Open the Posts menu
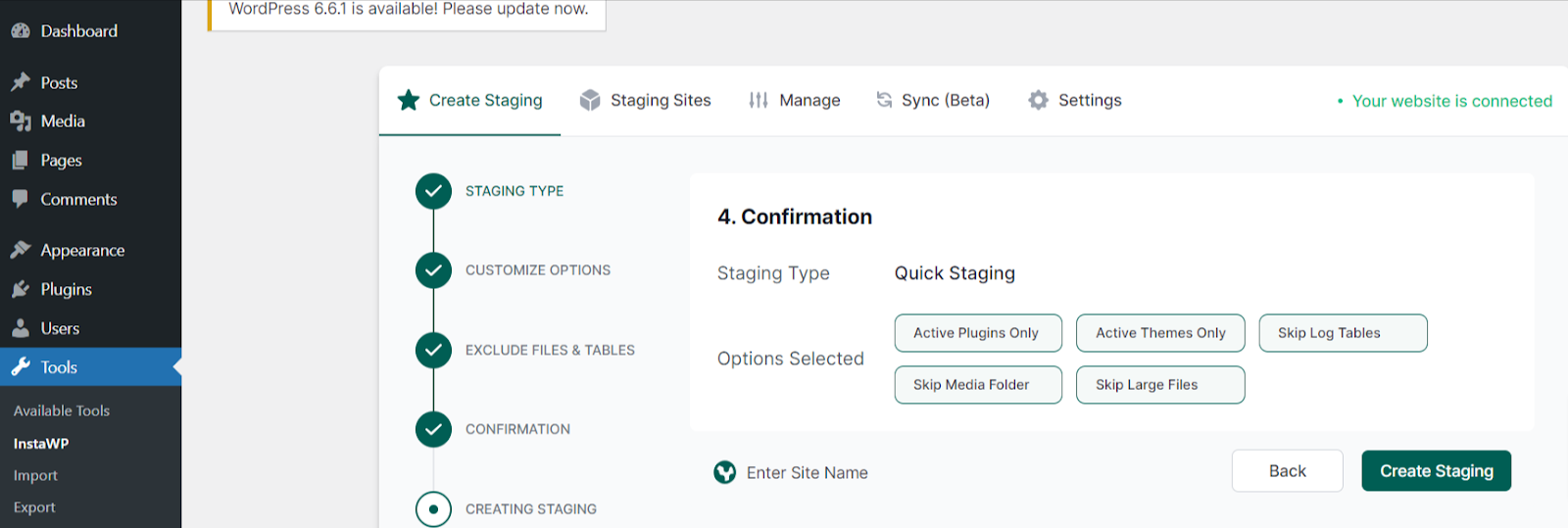 point(90,82)
